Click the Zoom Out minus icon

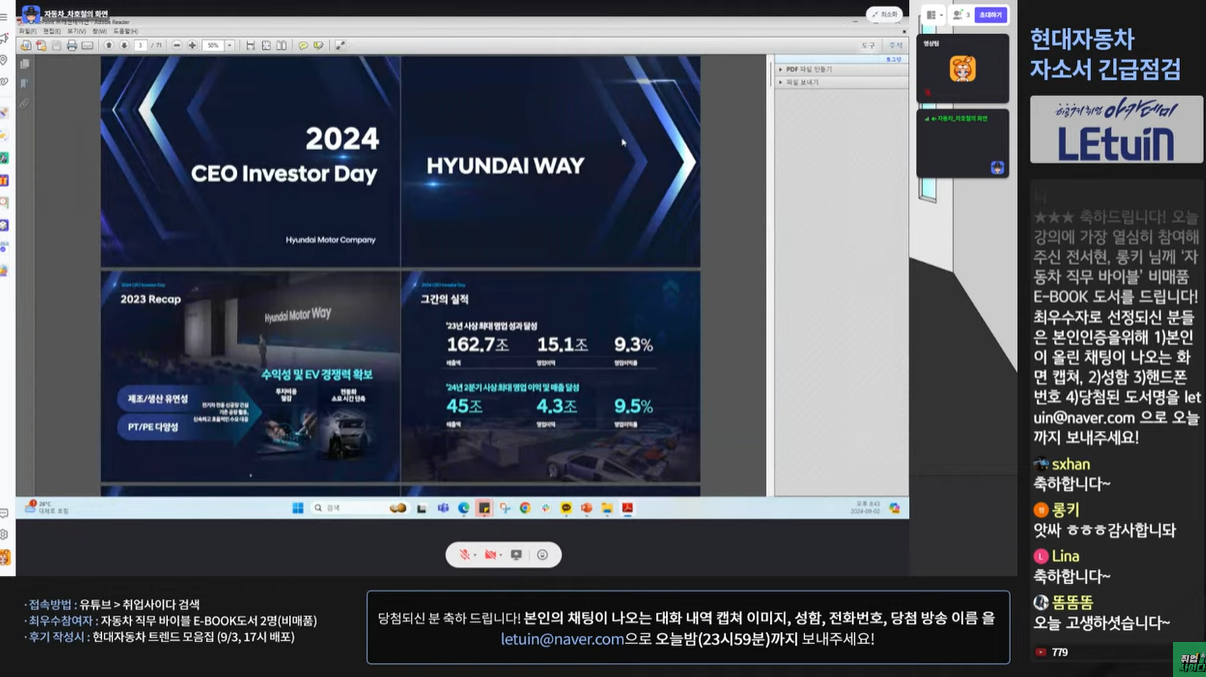pyautogui.click(x=177, y=46)
